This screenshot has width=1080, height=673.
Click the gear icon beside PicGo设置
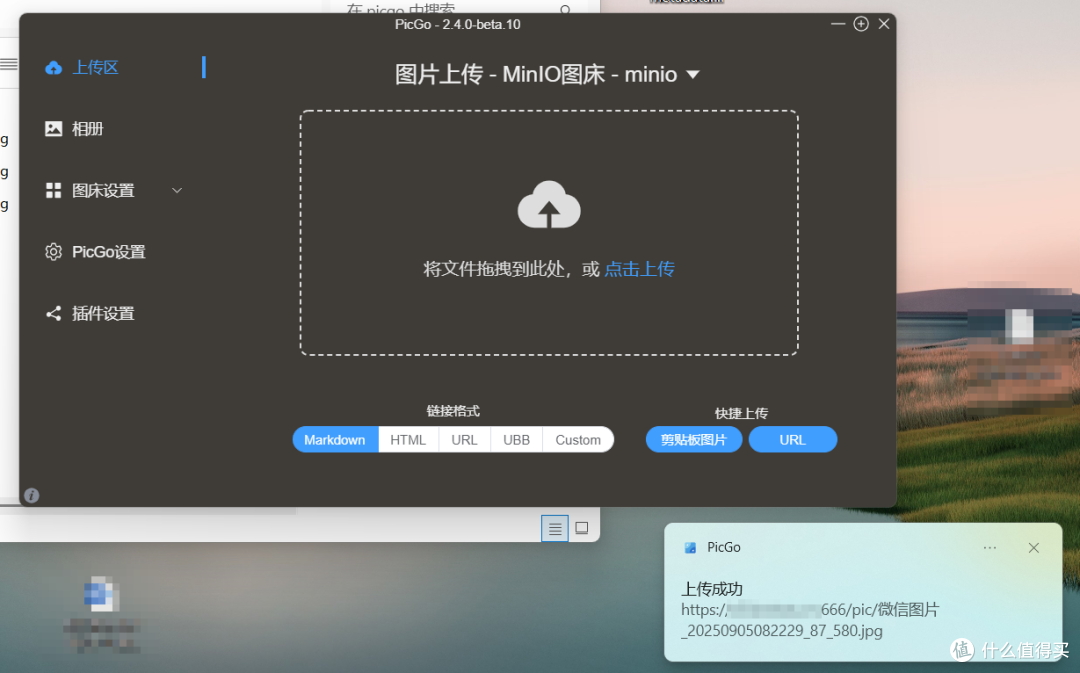click(x=53, y=252)
